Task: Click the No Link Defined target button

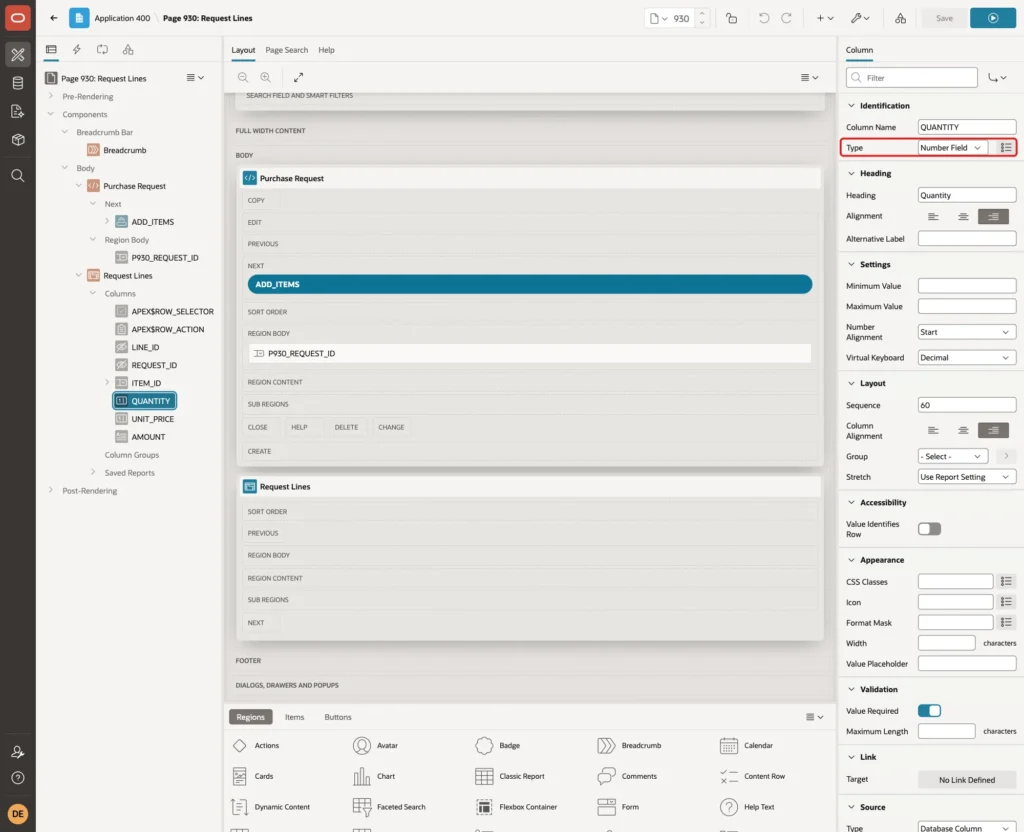Action: [967, 780]
